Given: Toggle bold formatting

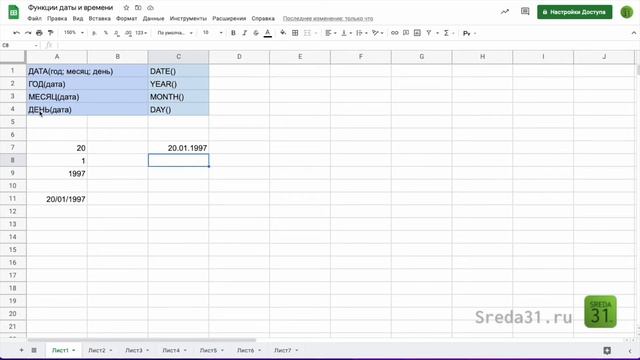Looking at the screenshot, I should click(233, 33).
